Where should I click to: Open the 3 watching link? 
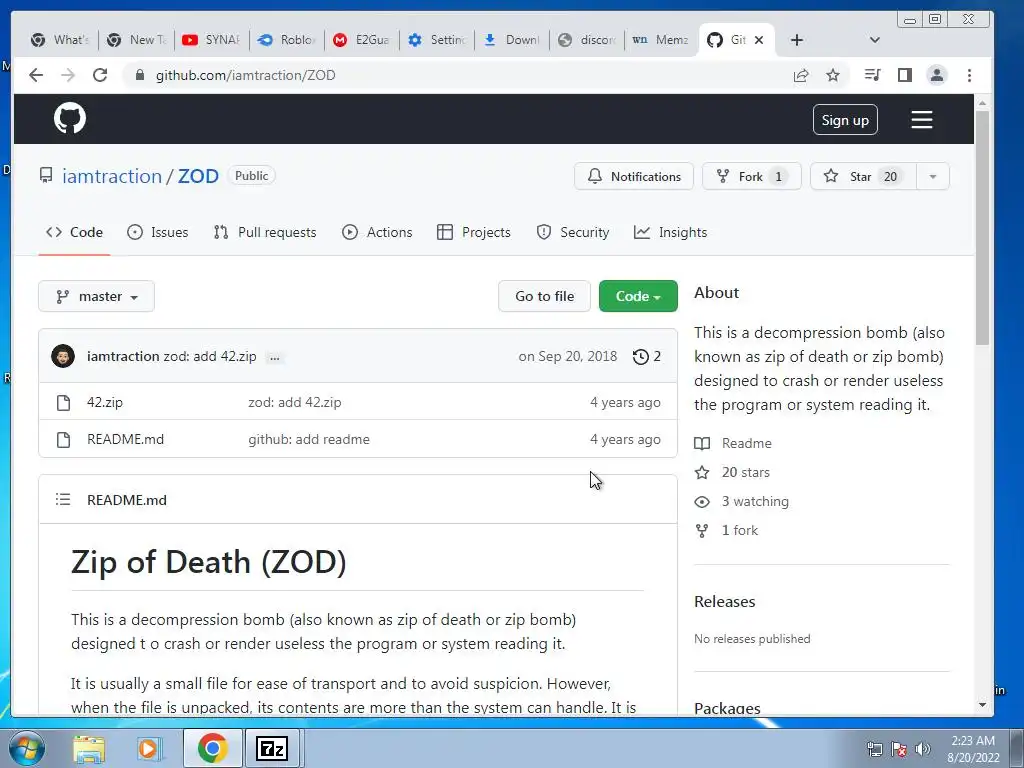pos(755,502)
